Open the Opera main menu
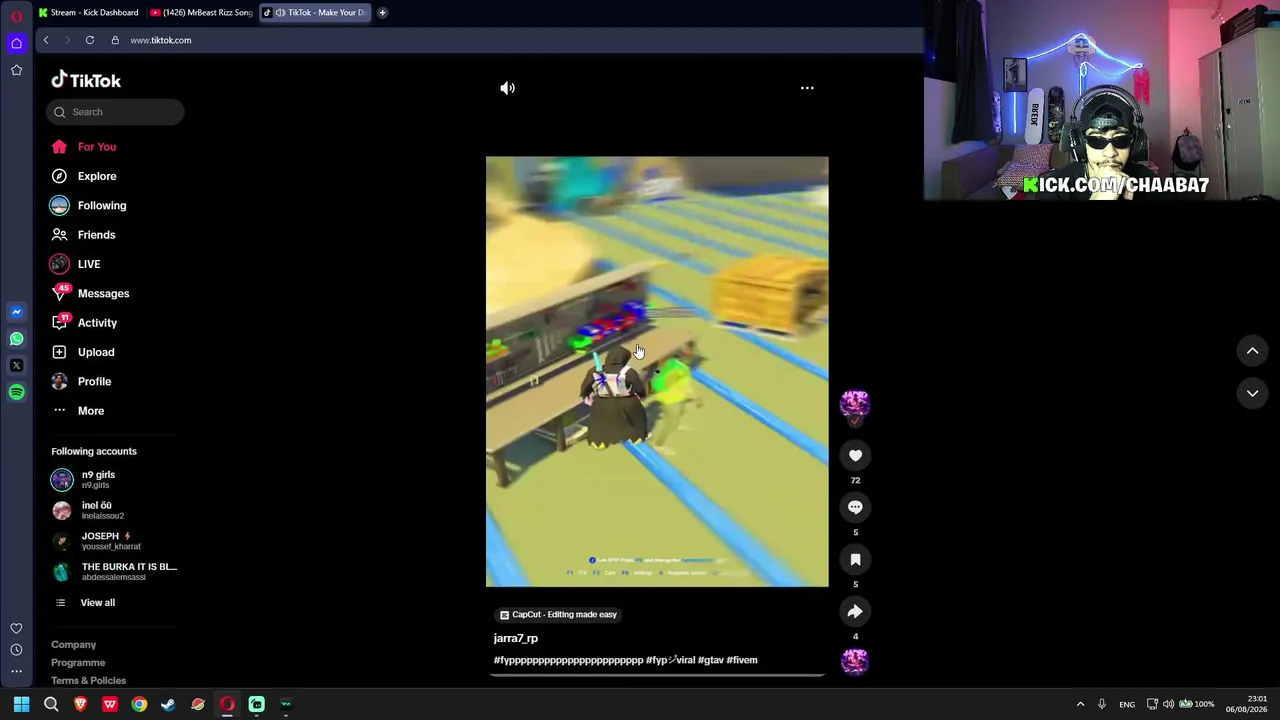The image size is (1280, 720). (x=16, y=15)
